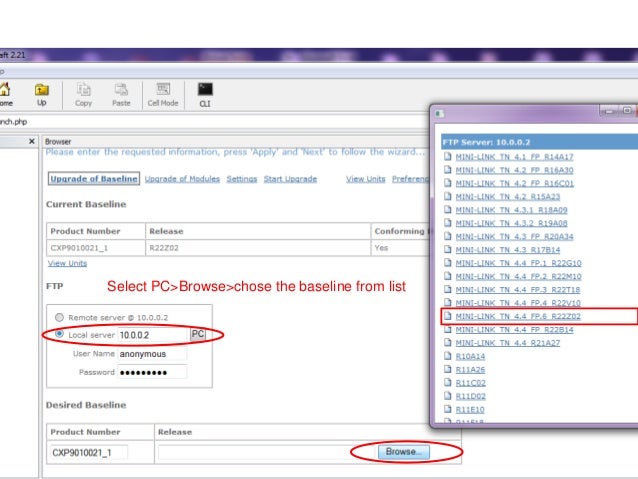Click file icon beside MINI-LINK_TN_4.3.2_R19A08

tap(448, 223)
